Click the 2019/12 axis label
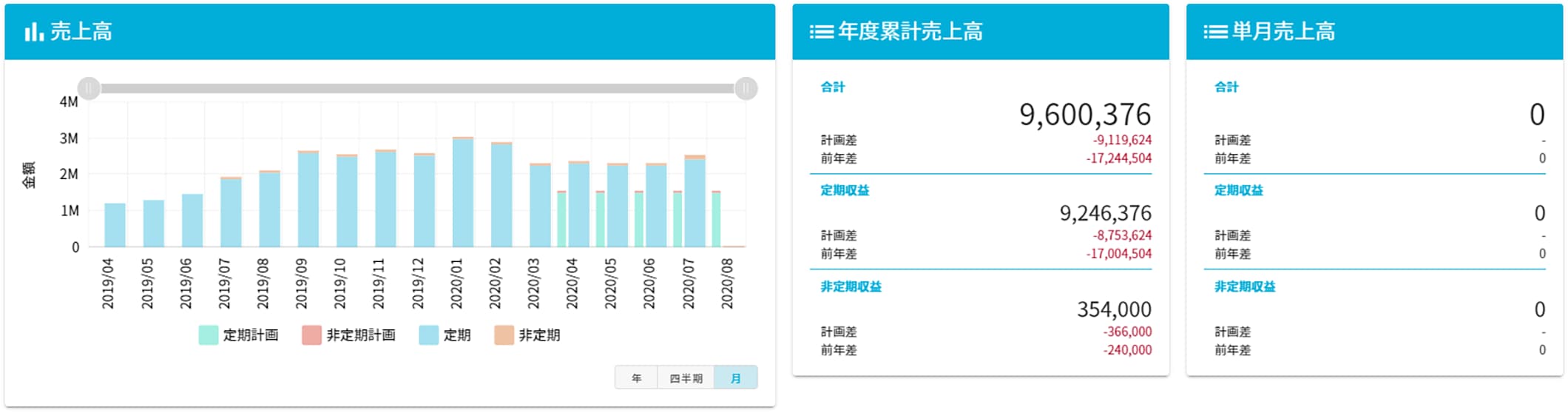 (418, 283)
